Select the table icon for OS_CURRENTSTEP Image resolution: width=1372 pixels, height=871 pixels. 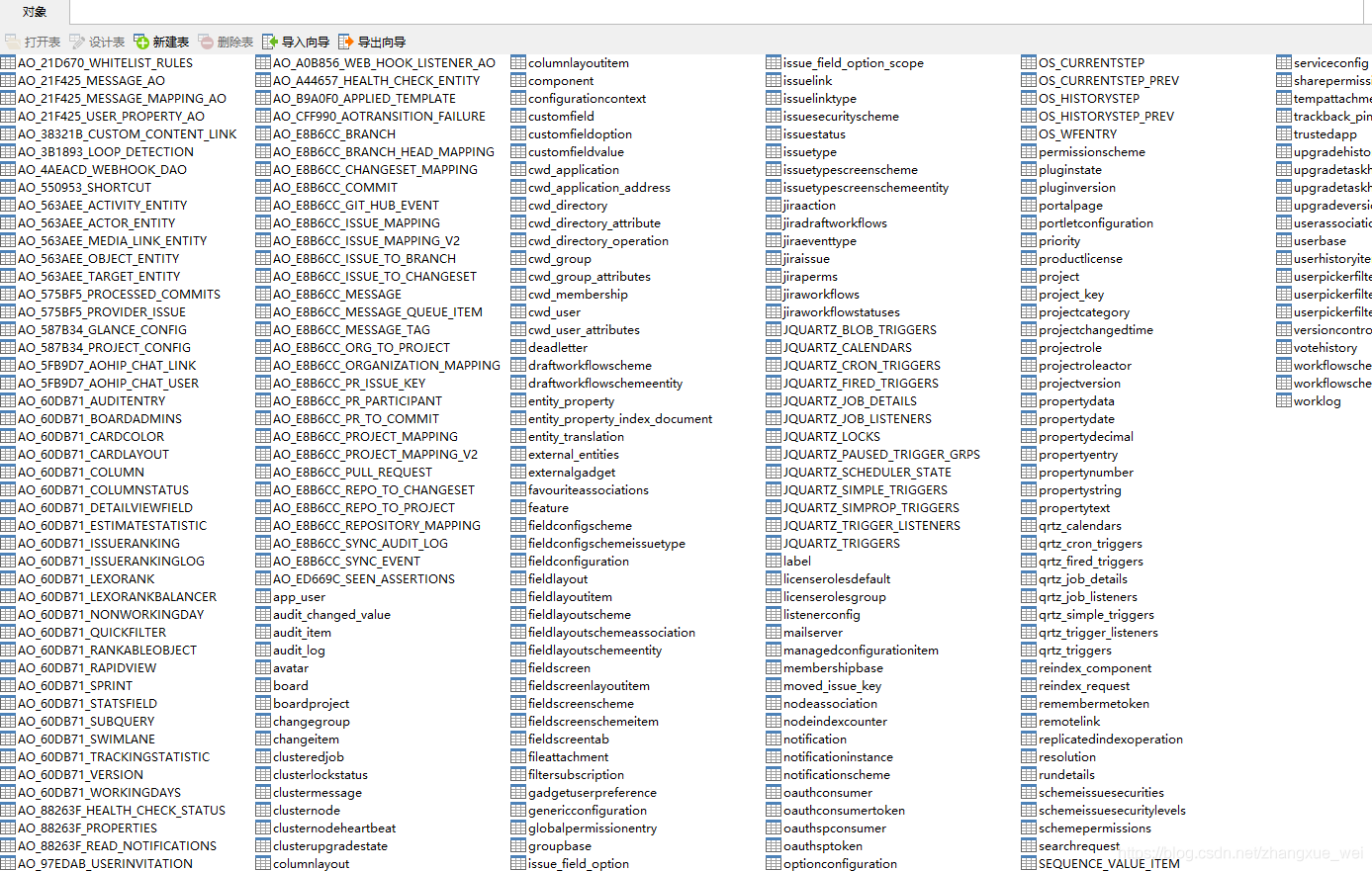click(x=1029, y=62)
